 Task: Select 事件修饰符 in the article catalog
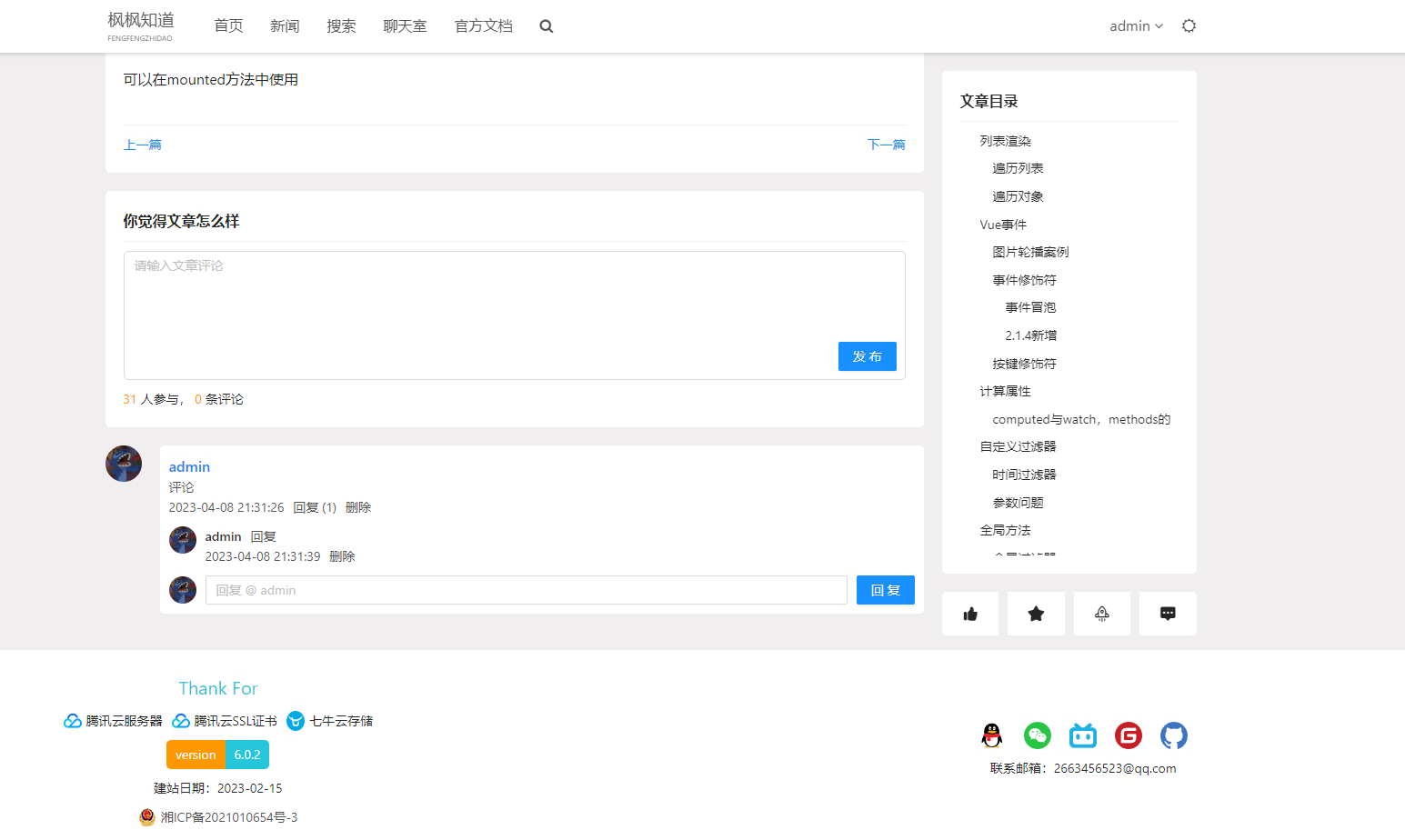1024,280
